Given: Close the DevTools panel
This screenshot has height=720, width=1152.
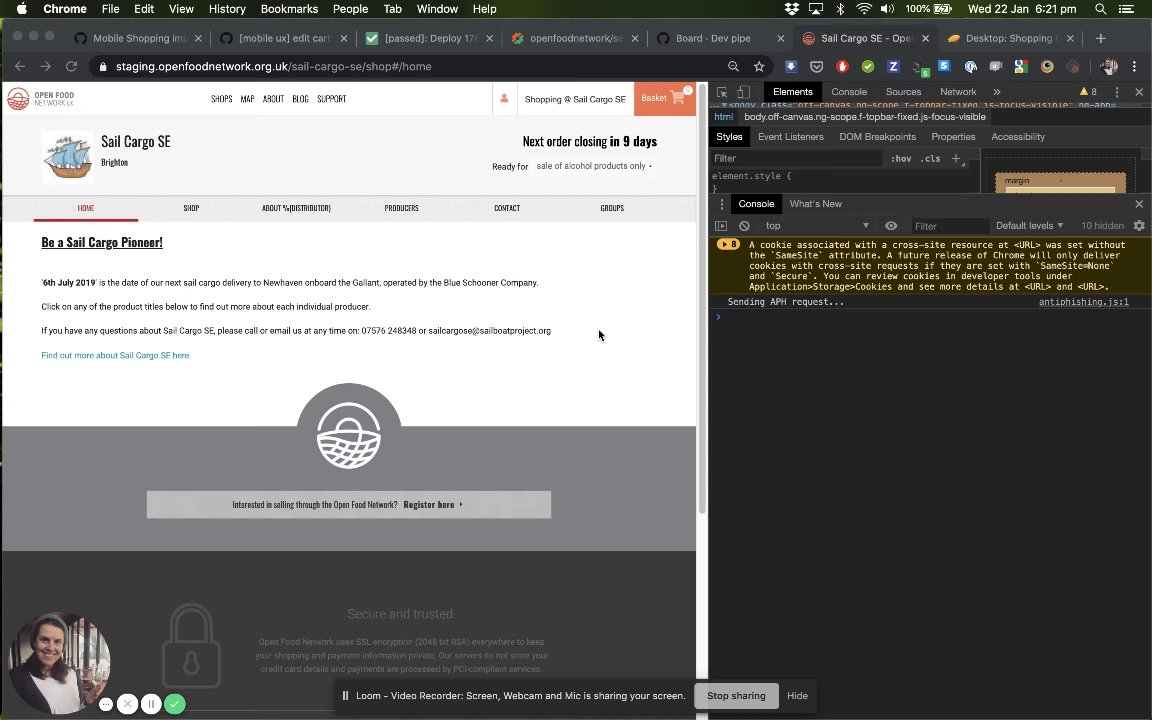Looking at the screenshot, I should [1139, 92].
